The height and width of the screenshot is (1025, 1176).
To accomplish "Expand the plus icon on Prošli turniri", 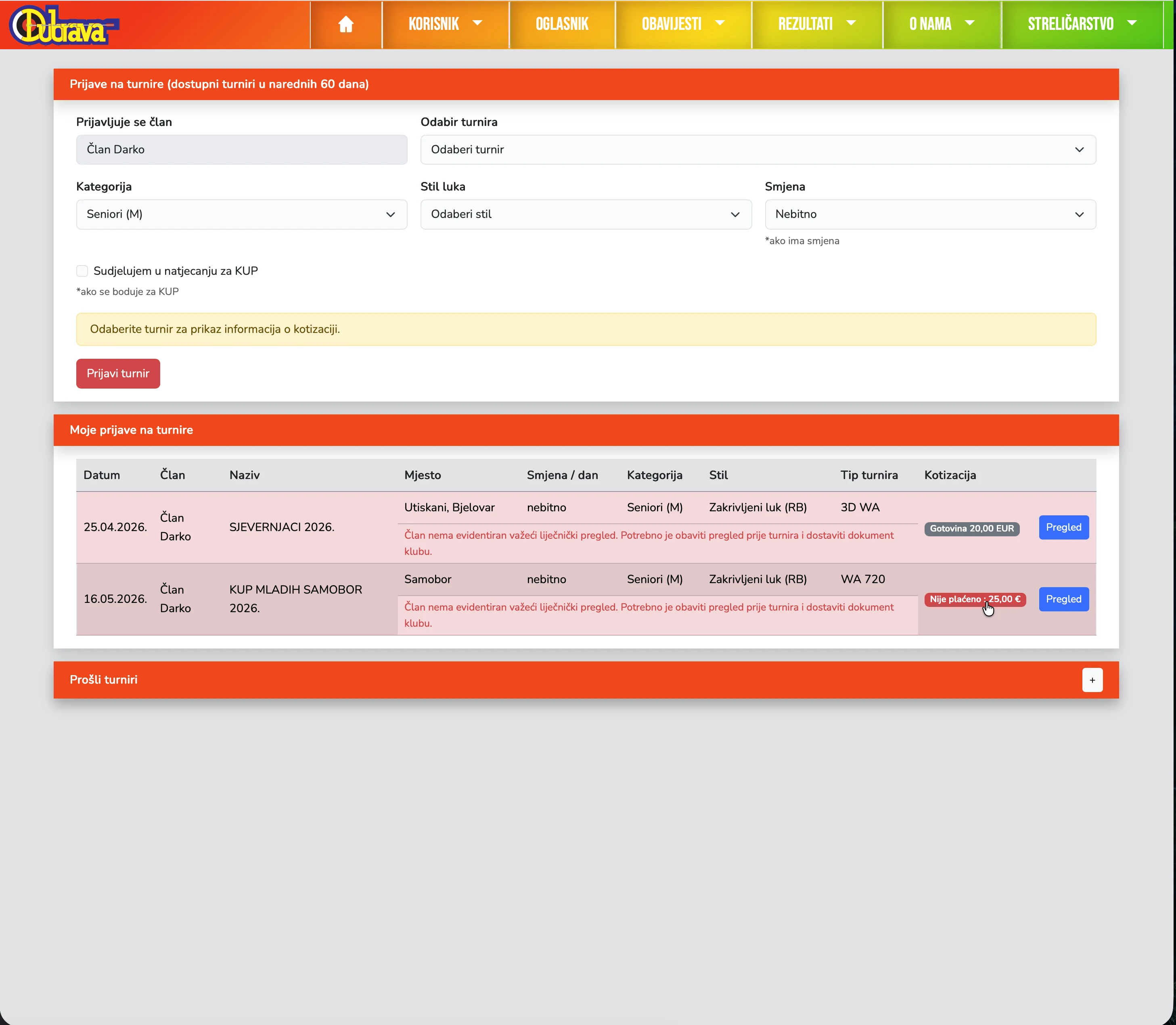I will (1092, 680).
